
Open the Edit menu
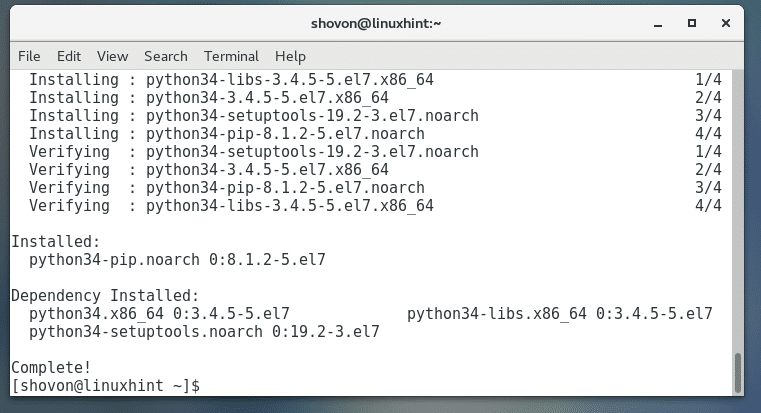[69, 56]
